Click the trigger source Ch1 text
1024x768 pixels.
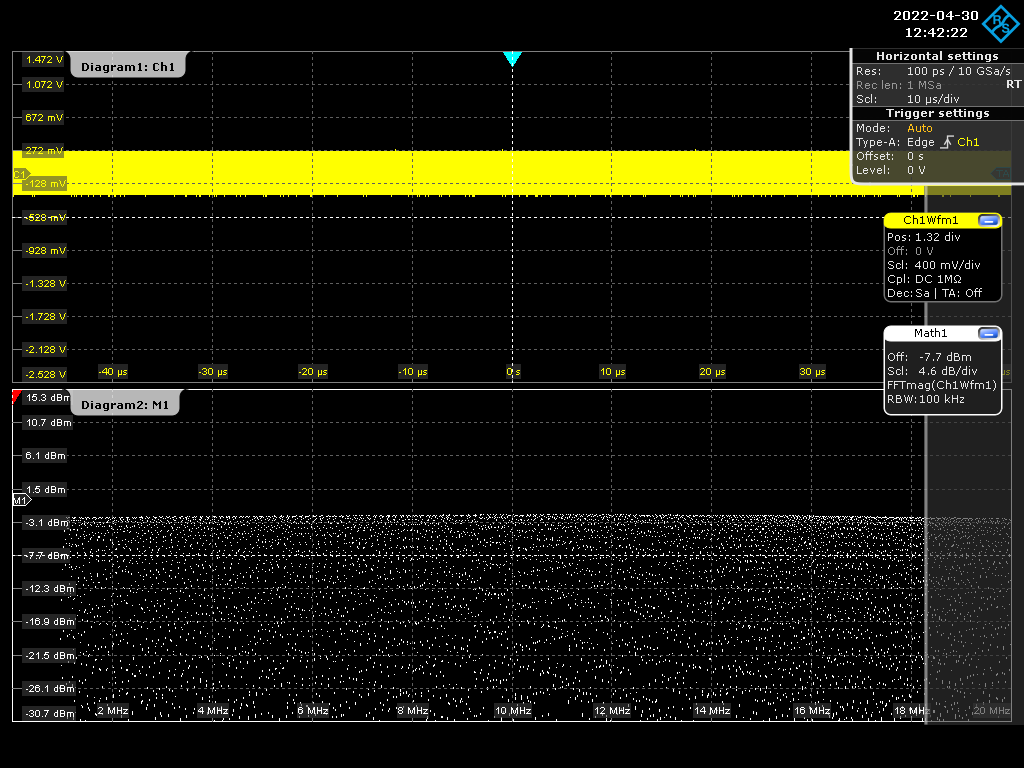(x=968, y=142)
